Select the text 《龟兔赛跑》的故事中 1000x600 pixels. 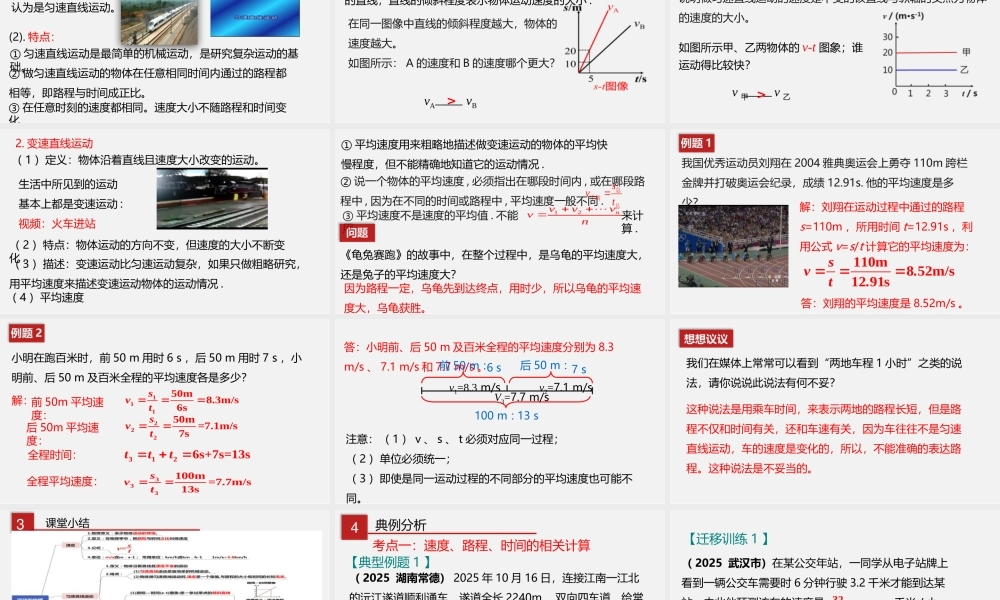tap(398, 254)
